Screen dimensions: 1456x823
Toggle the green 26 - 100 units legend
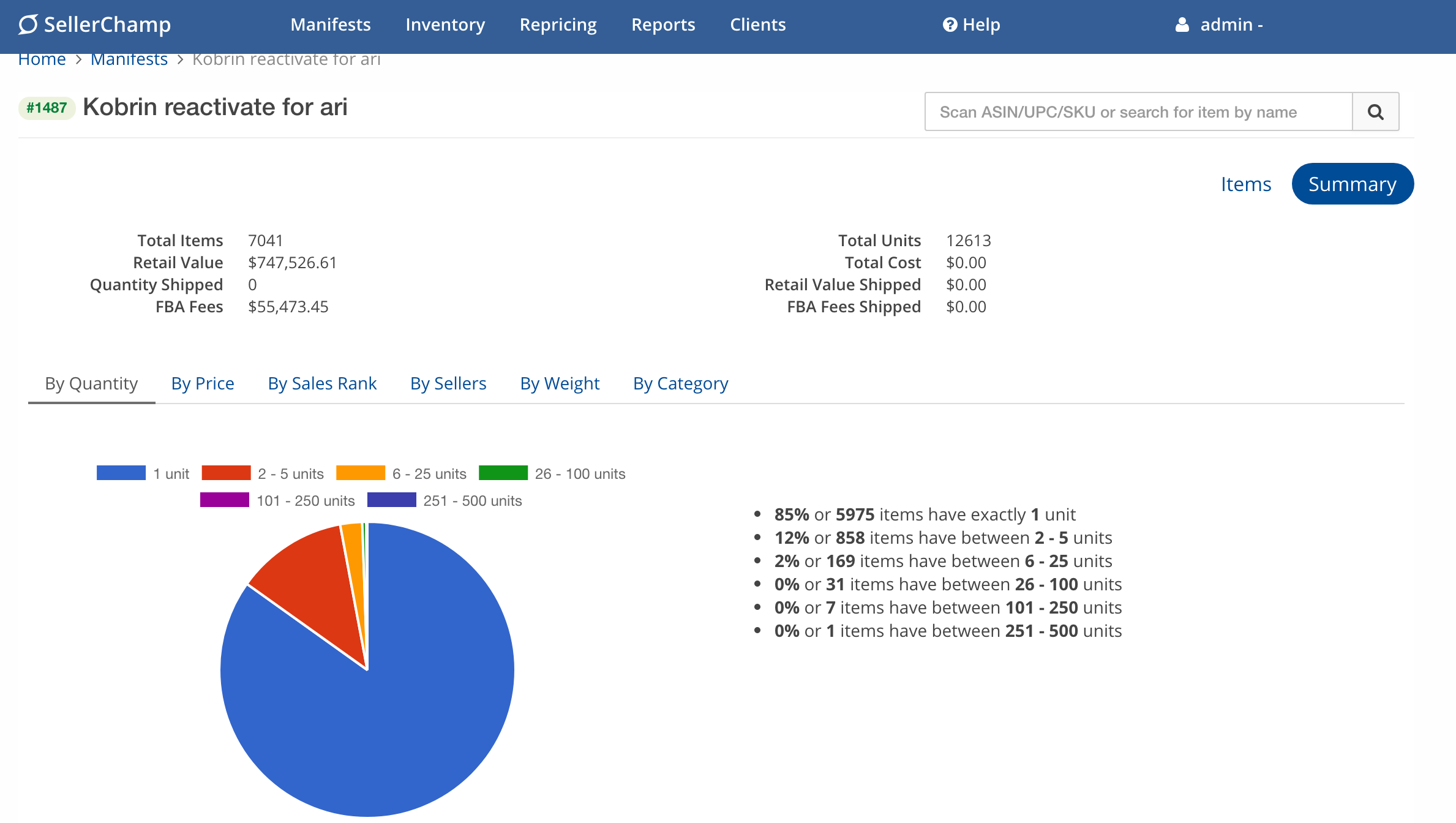[x=503, y=473]
